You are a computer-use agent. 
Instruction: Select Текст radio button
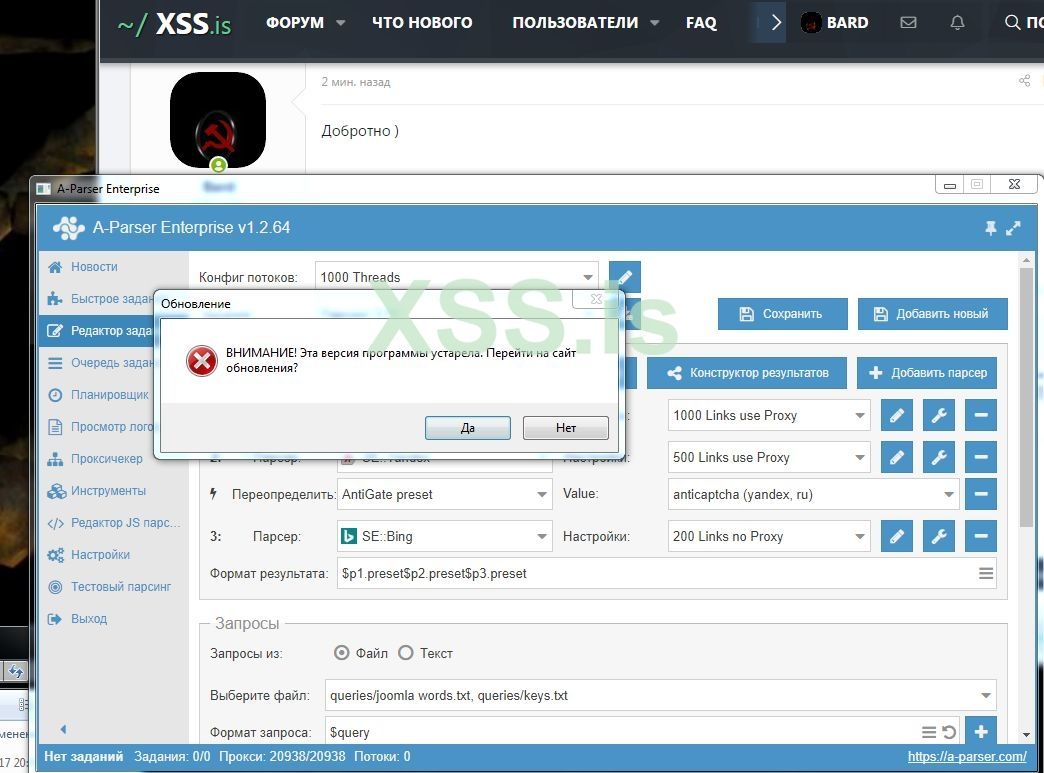click(x=405, y=653)
